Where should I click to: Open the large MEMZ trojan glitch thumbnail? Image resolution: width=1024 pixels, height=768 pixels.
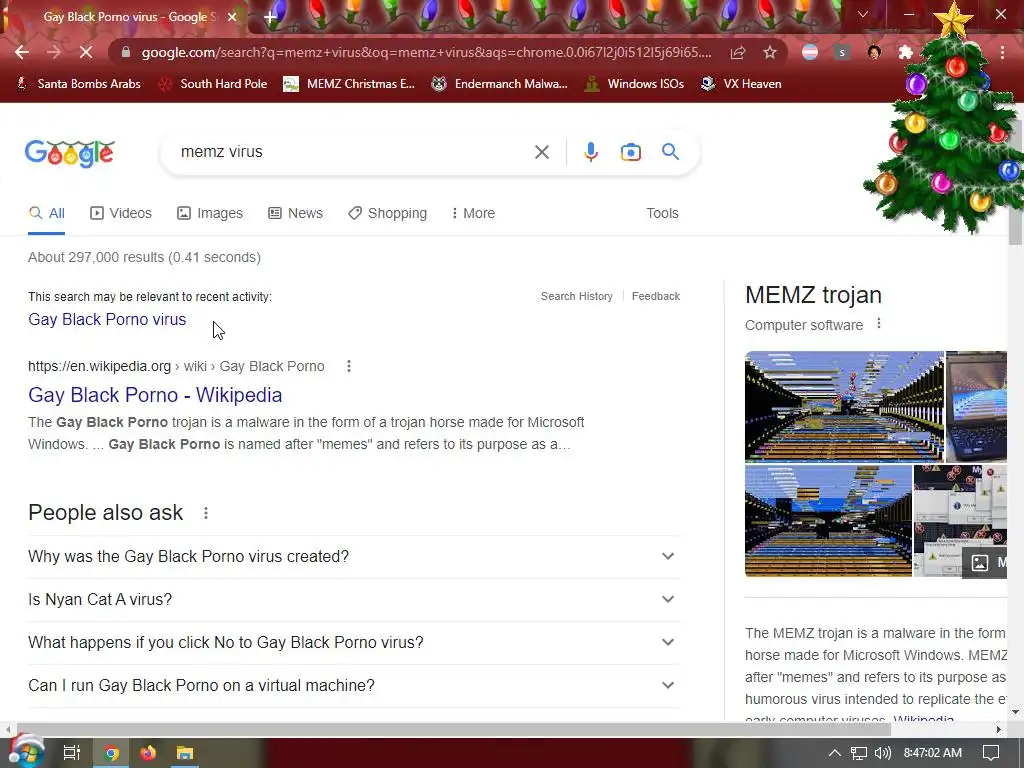point(844,406)
